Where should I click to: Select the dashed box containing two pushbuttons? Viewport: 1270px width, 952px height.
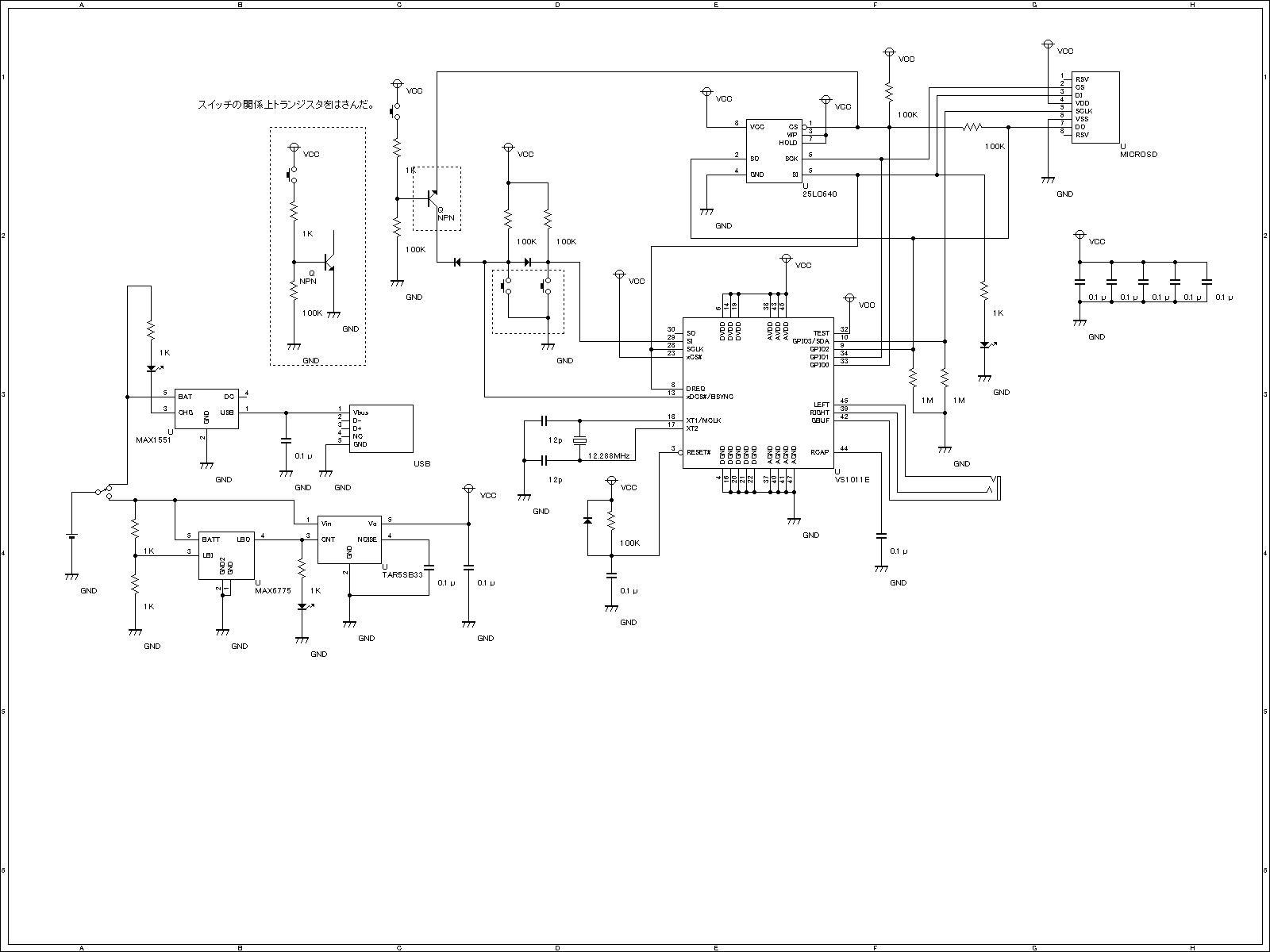(x=528, y=301)
